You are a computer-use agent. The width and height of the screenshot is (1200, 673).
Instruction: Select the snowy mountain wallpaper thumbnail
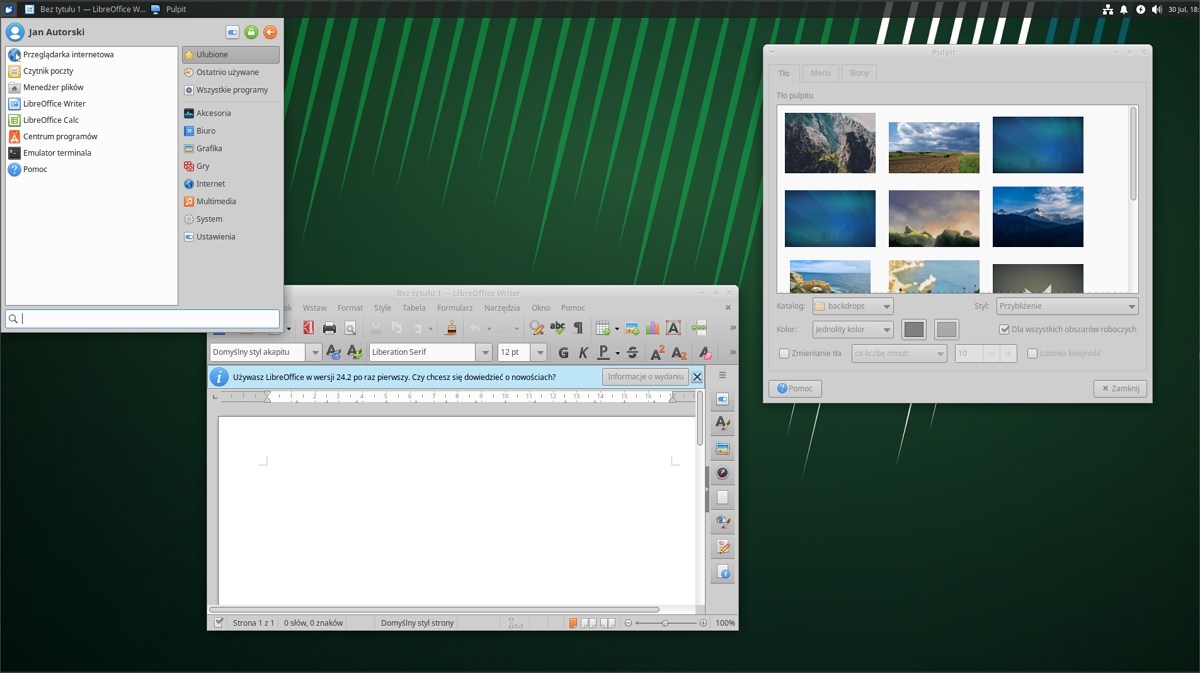pyautogui.click(x=1037, y=216)
